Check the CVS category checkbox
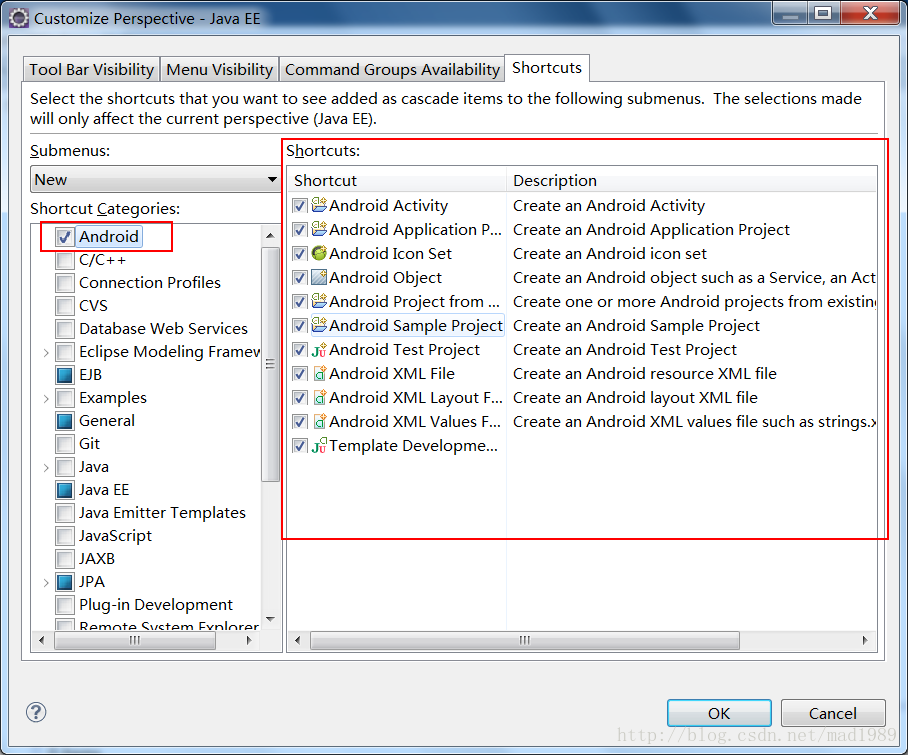The height and width of the screenshot is (755, 908). 64,305
